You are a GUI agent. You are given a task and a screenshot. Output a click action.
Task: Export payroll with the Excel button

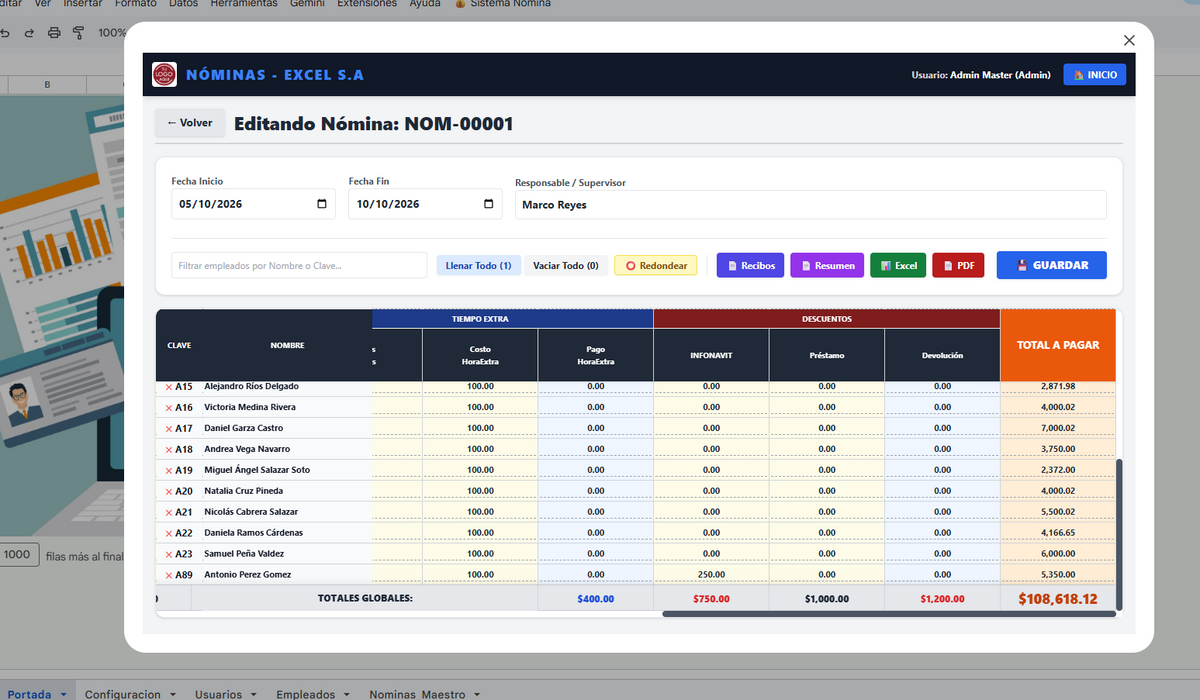coord(898,265)
